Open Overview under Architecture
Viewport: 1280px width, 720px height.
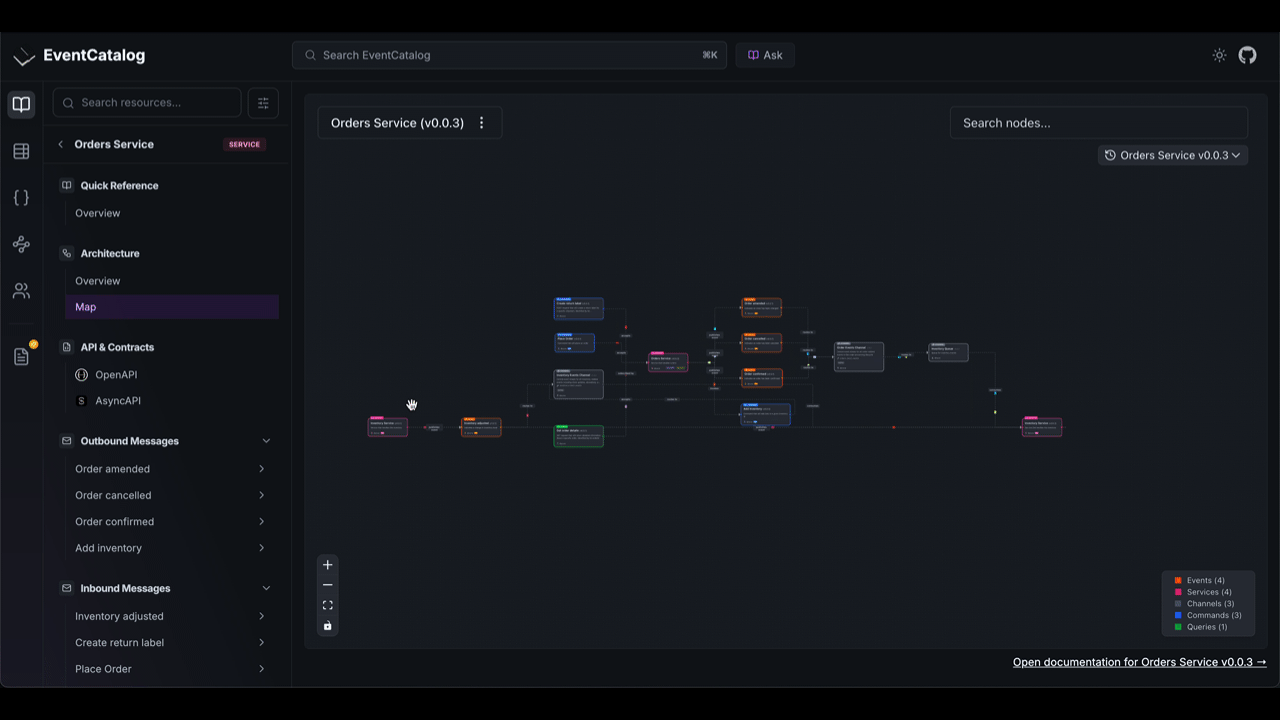[97, 281]
